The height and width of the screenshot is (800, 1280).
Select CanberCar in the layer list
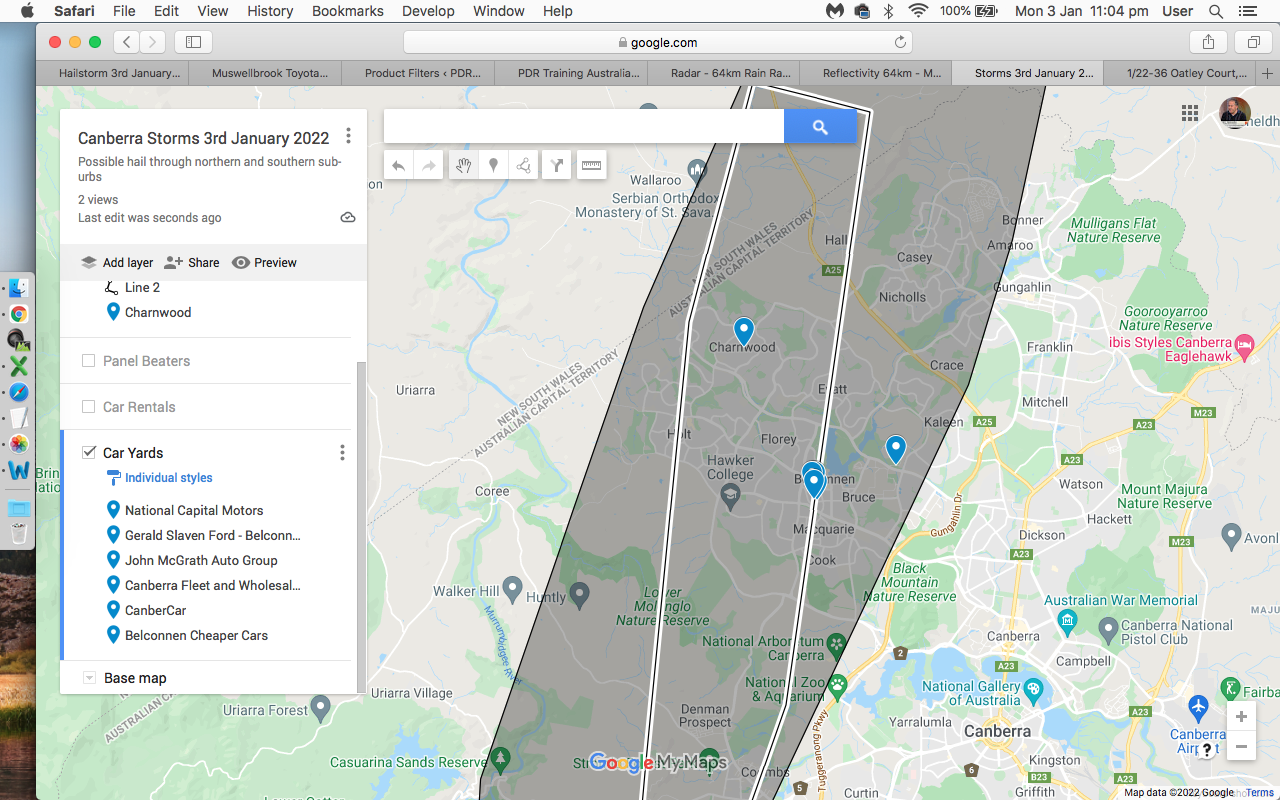(155, 610)
